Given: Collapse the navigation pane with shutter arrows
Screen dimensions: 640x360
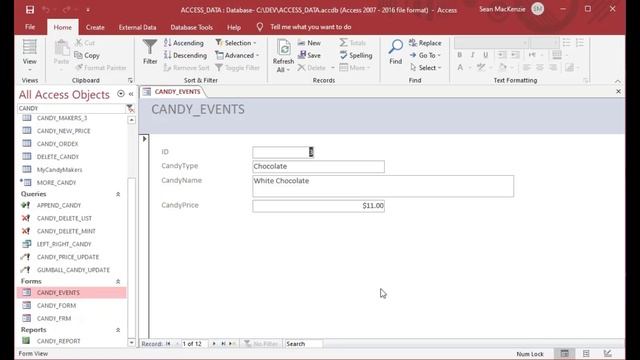Looking at the screenshot, I should point(131,94).
